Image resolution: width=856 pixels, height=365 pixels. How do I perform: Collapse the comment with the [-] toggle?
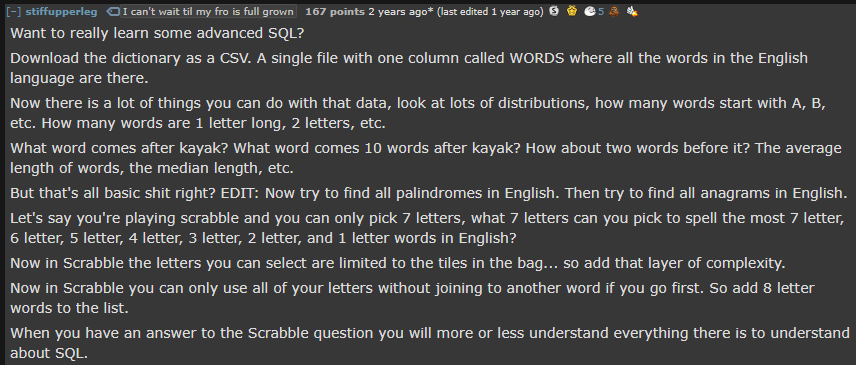14,12
